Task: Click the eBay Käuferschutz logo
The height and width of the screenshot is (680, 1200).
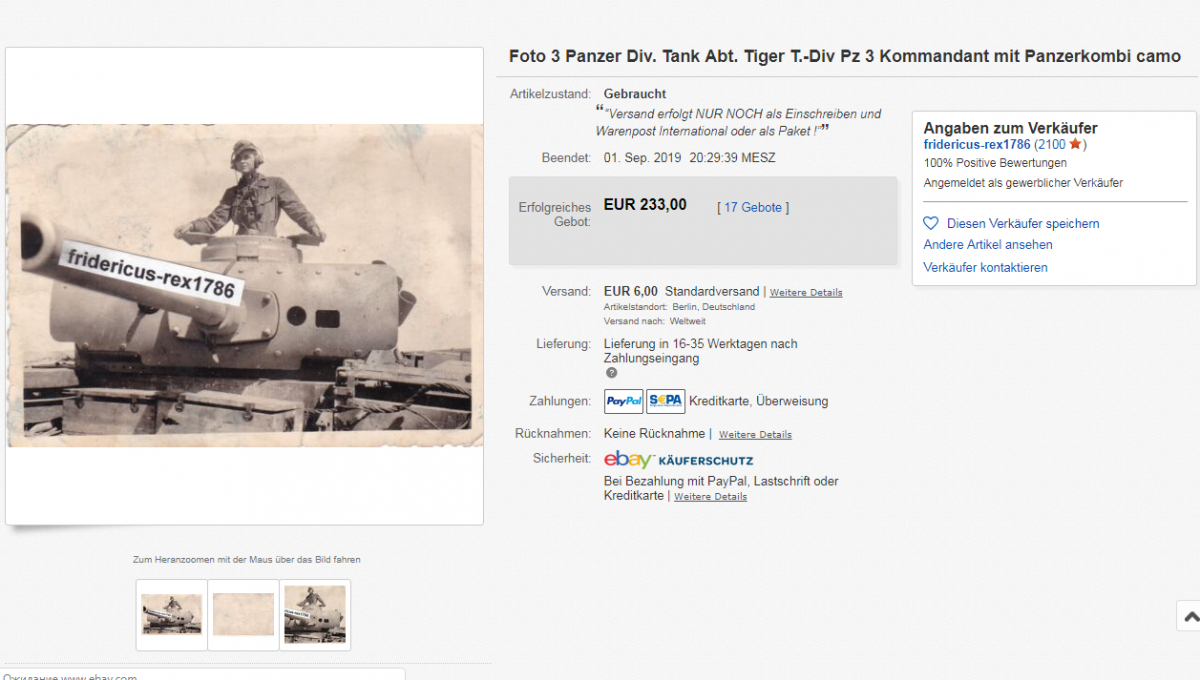Action: [678, 460]
